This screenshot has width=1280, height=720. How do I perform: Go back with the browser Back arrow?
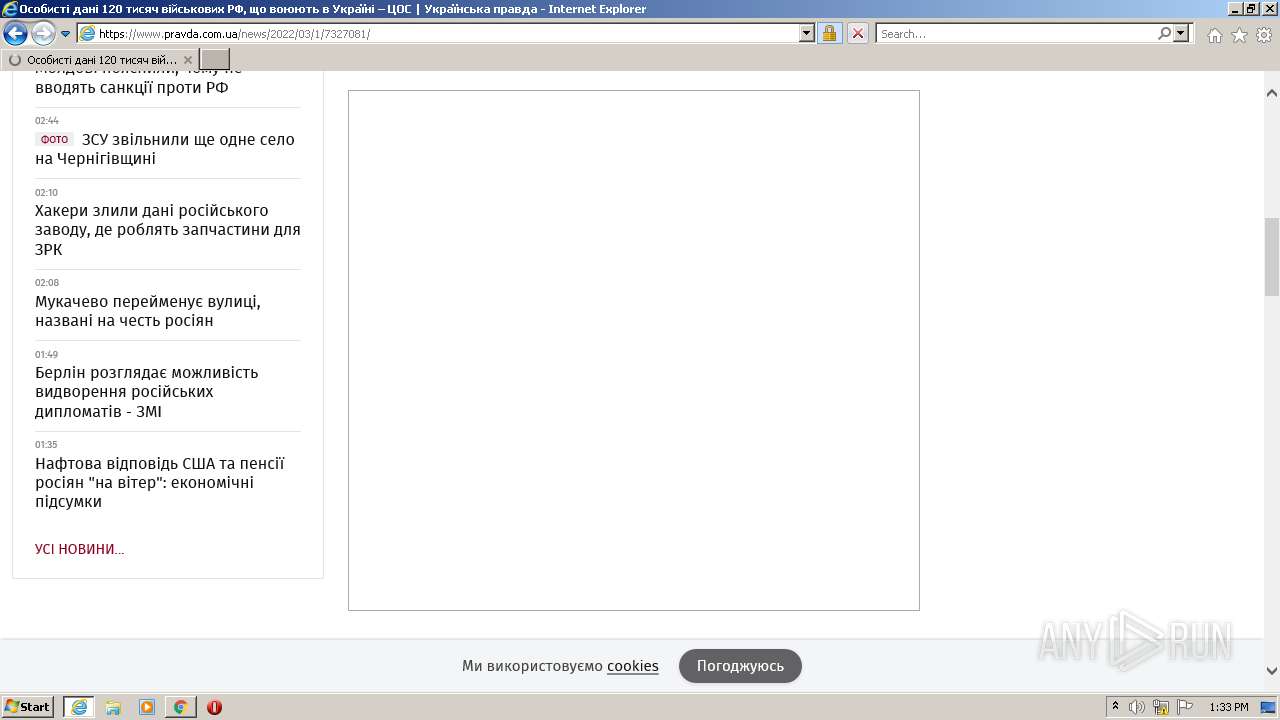click(15, 34)
